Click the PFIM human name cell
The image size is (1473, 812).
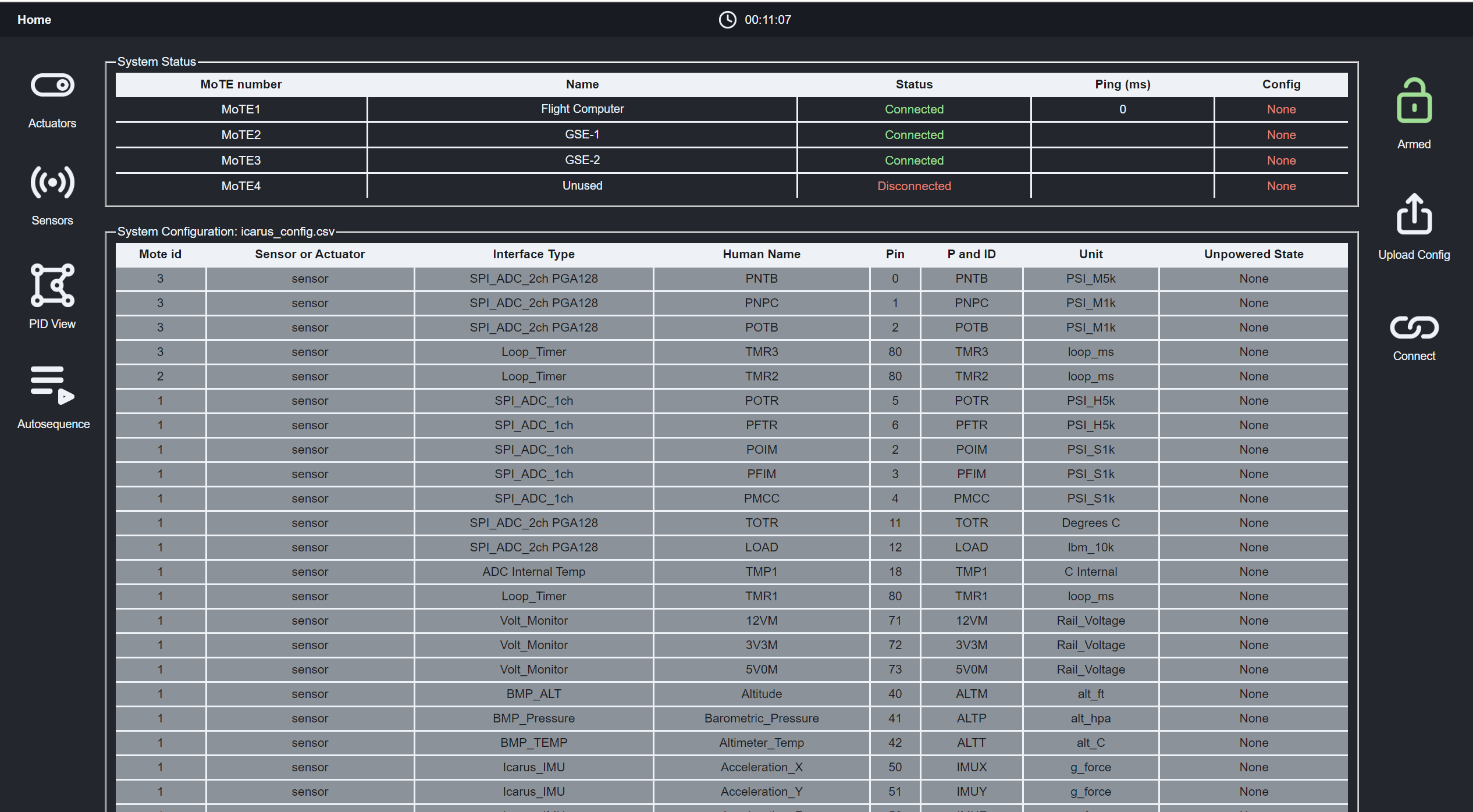[x=762, y=474]
